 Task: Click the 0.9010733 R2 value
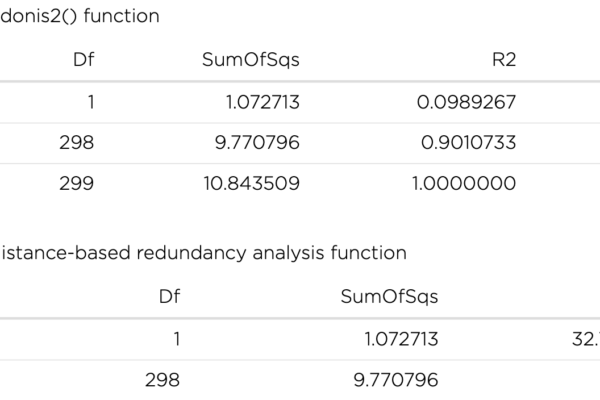pyautogui.click(x=468, y=142)
